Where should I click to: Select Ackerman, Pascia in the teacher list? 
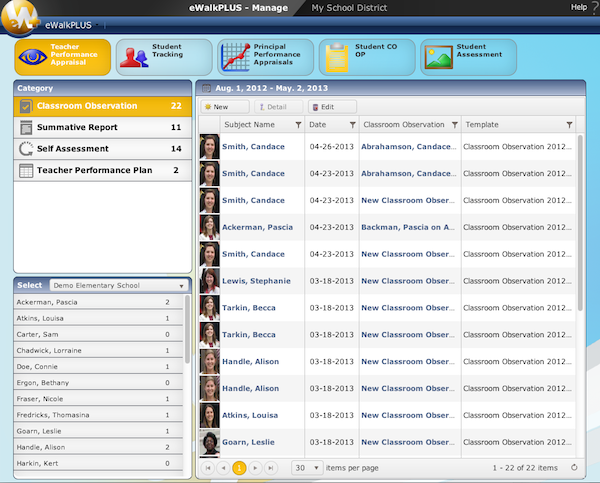tap(98, 302)
